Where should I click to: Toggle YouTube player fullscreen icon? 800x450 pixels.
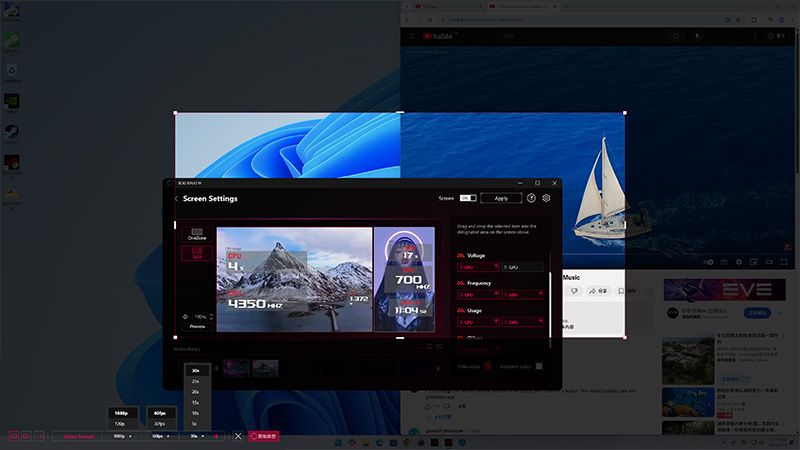point(784,262)
